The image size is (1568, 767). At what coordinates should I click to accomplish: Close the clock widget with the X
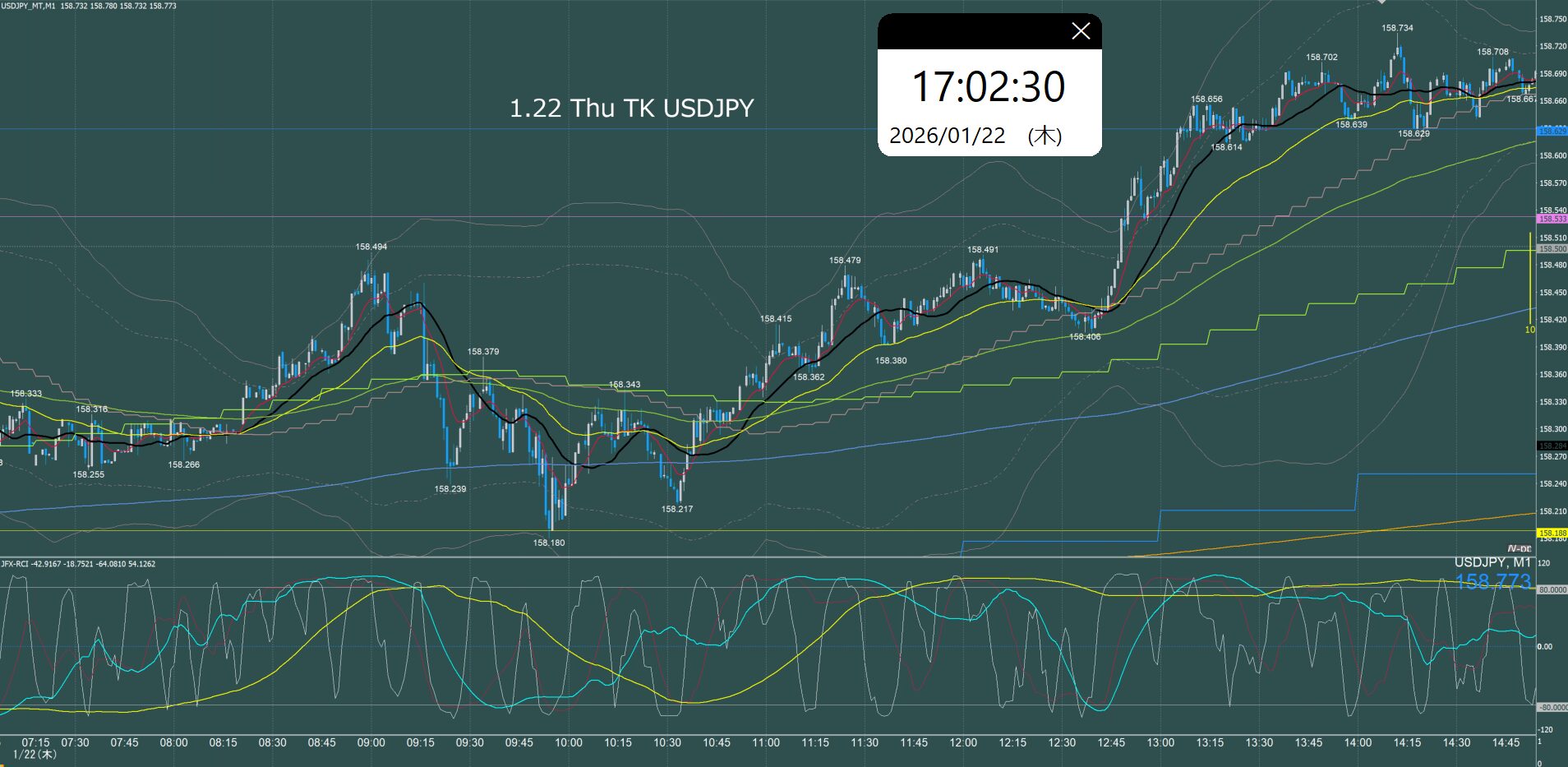(1081, 31)
